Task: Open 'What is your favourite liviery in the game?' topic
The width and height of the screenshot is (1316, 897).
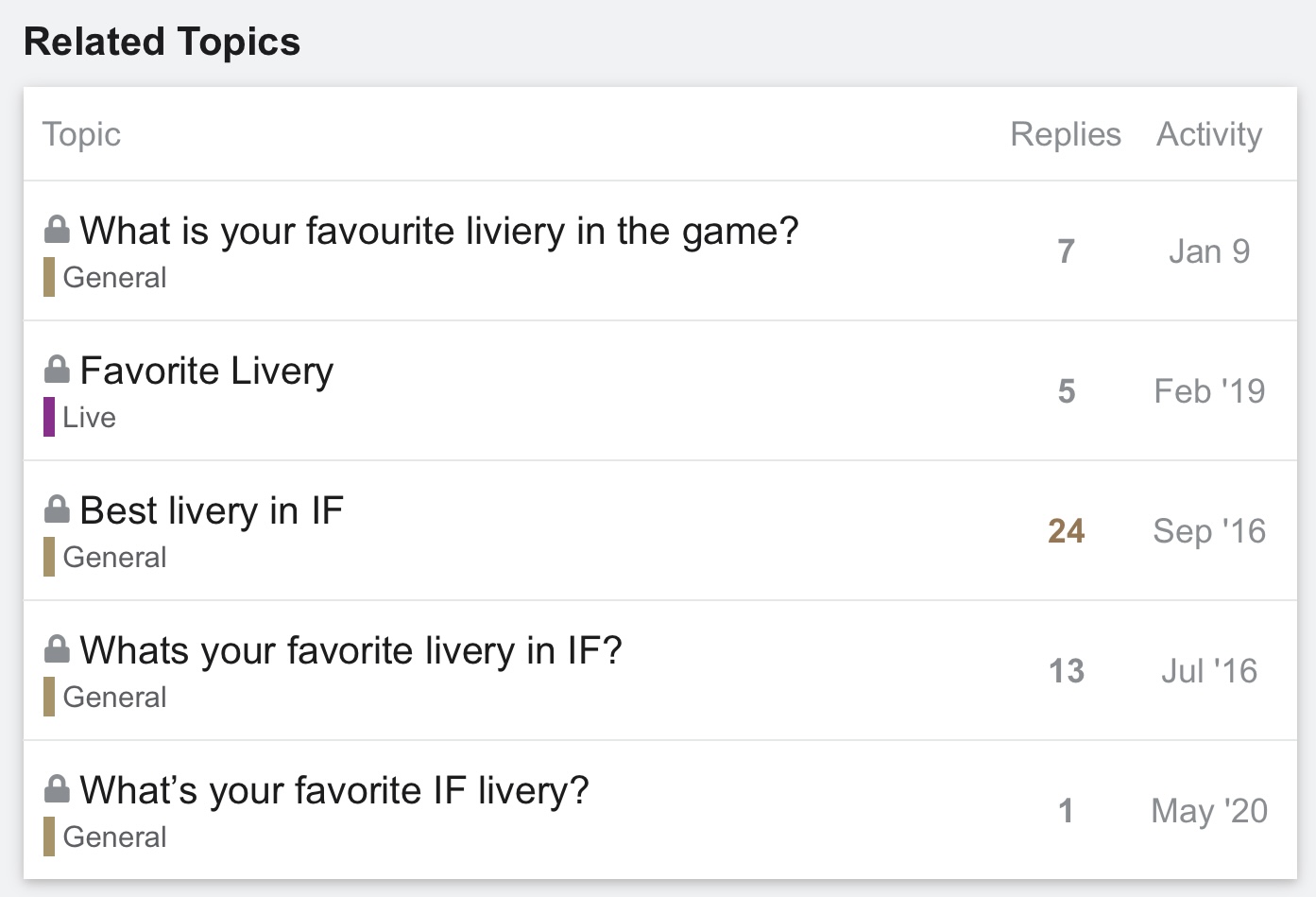Action: tap(439, 231)
